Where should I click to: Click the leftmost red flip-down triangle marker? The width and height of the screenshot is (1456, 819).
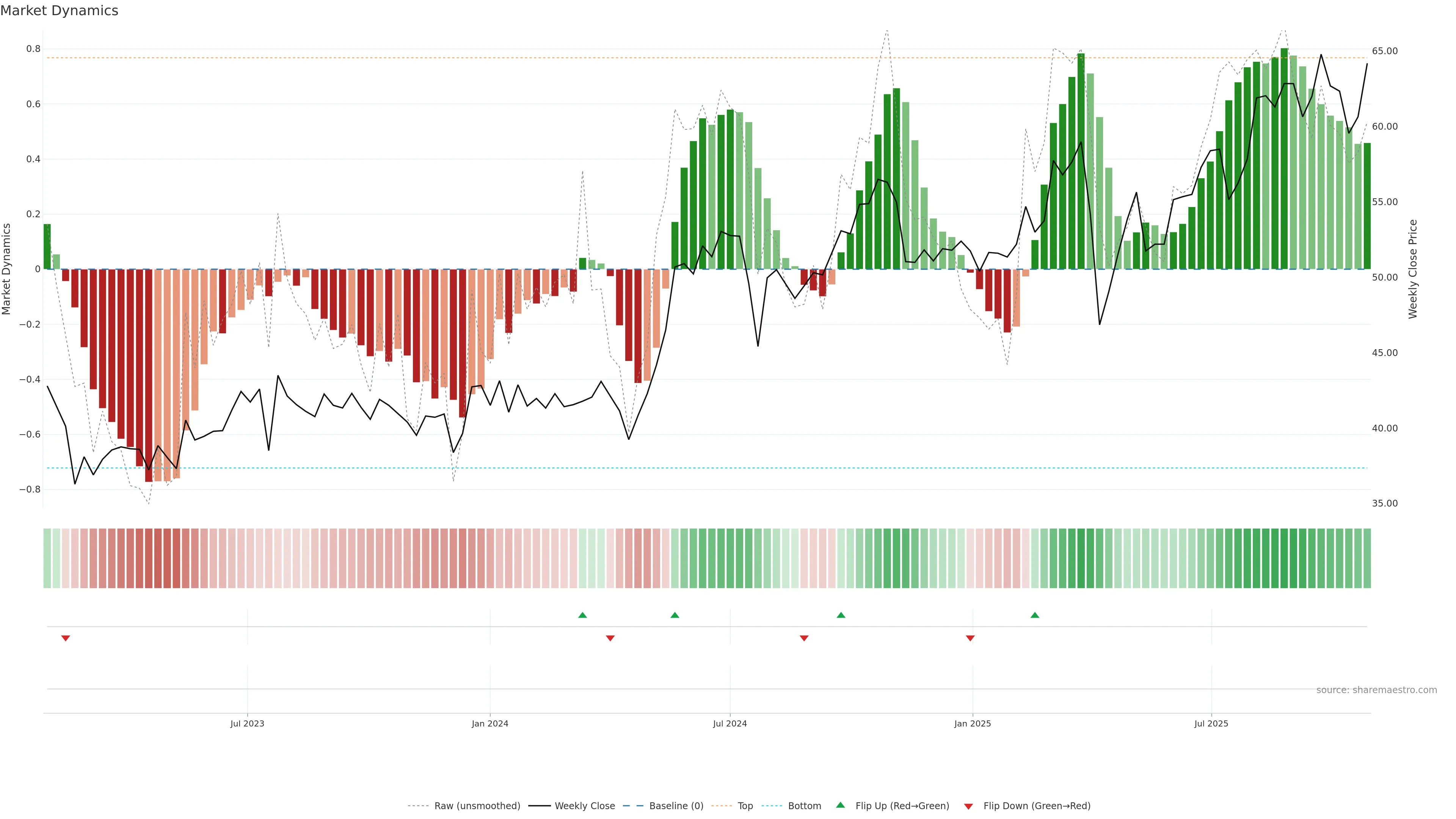pyautogui.click(x=66, y=638)
